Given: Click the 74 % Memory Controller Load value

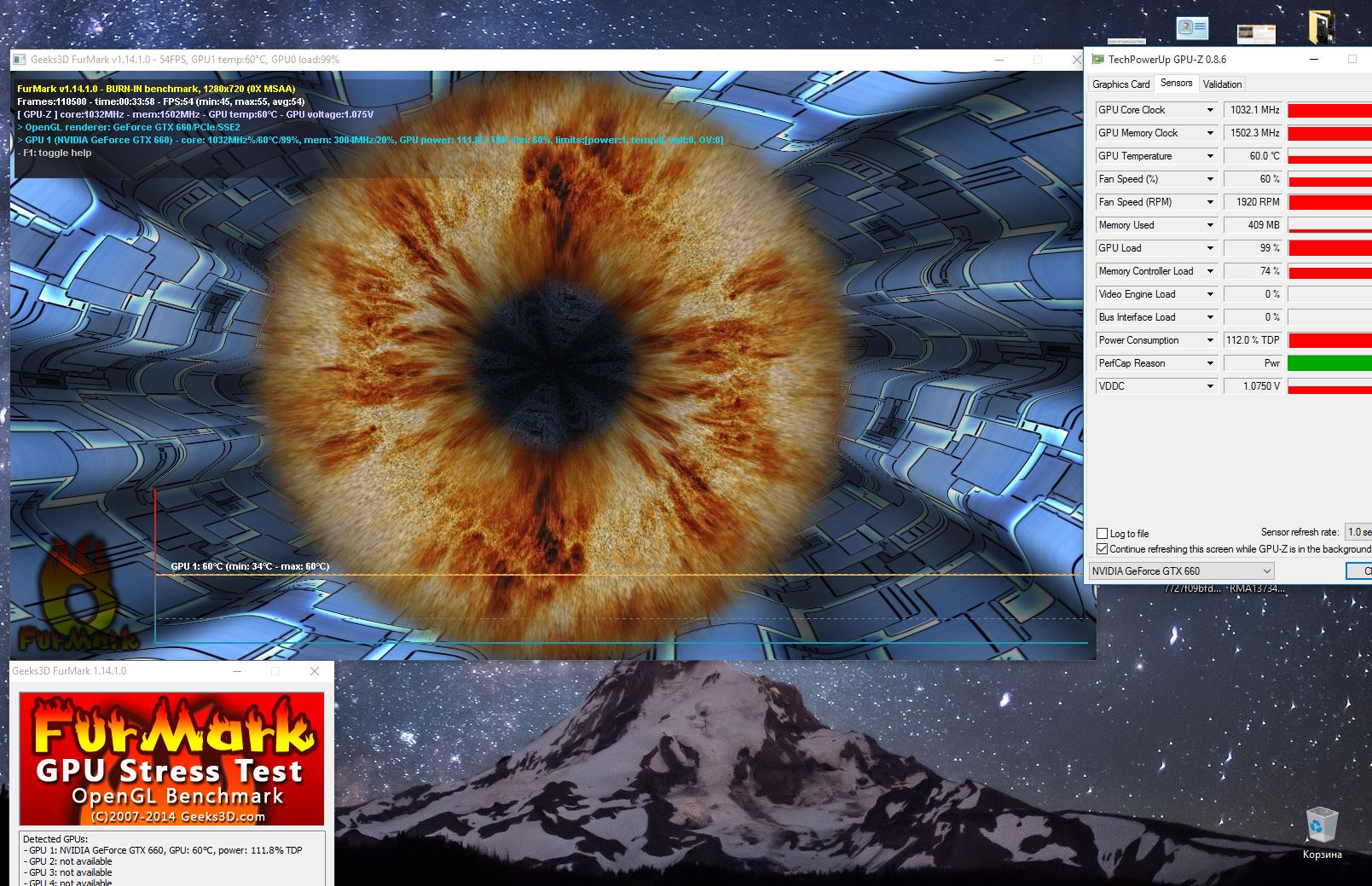Looking at the screenshot, I should 1253,271.
